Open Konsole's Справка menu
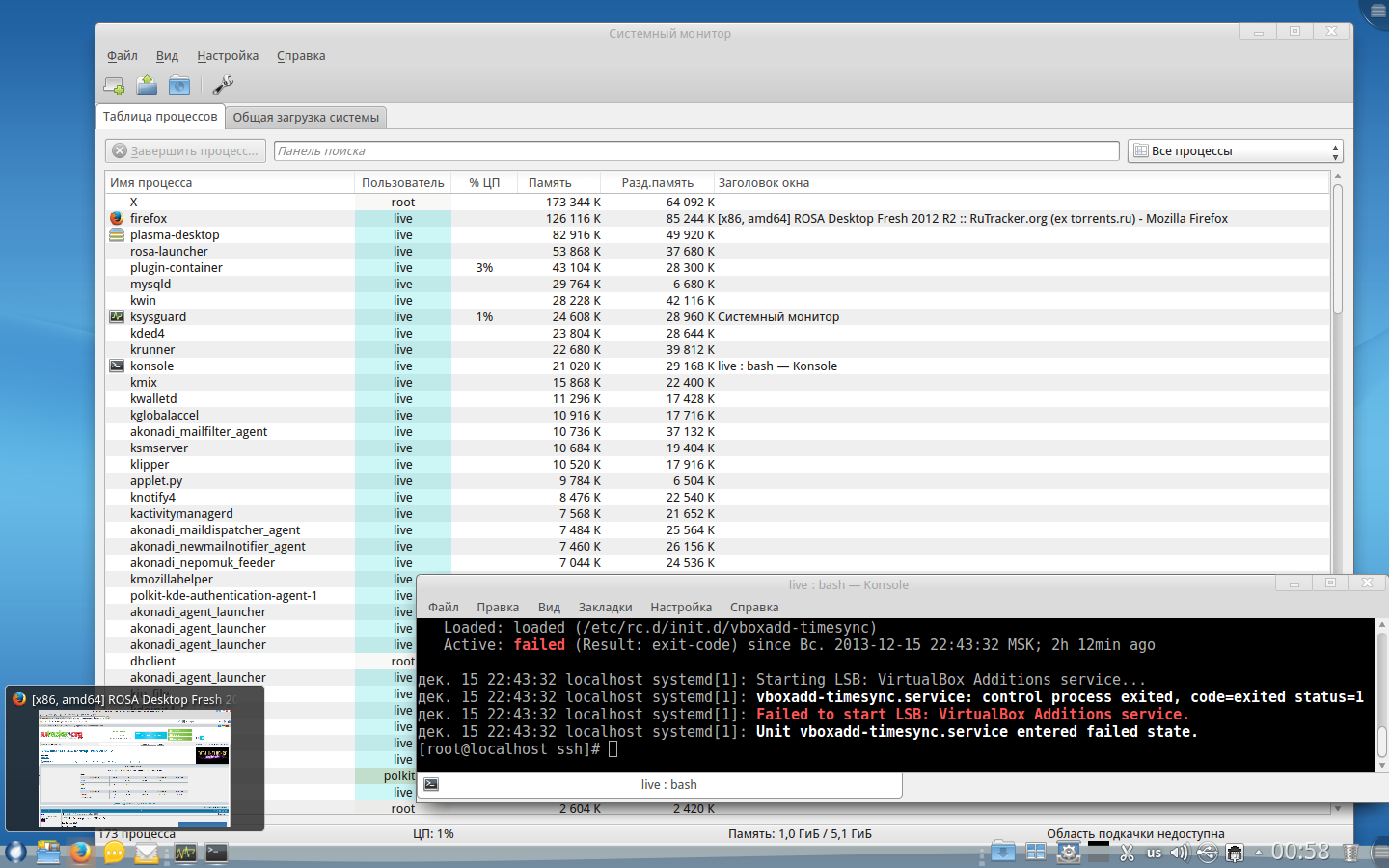The image size is (1389, 868). pos(754,608)
